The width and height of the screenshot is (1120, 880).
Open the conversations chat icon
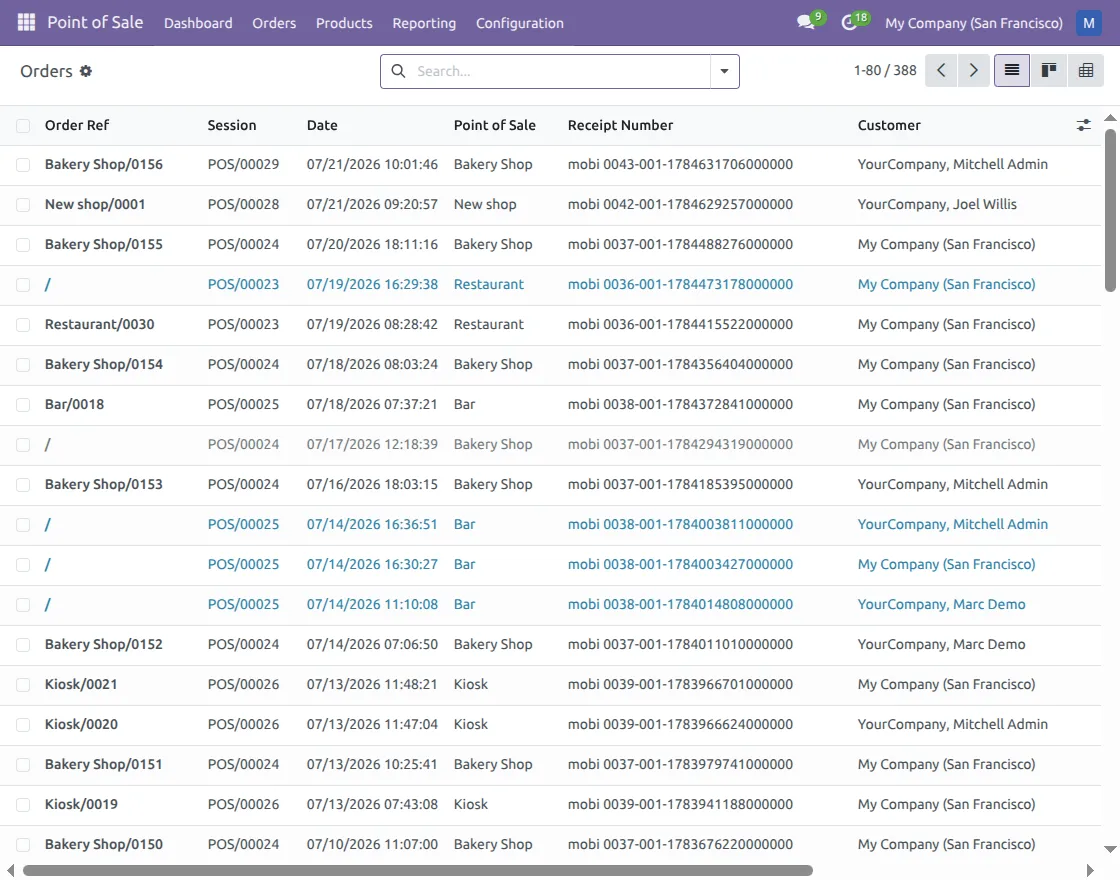(x=806, y=21)
